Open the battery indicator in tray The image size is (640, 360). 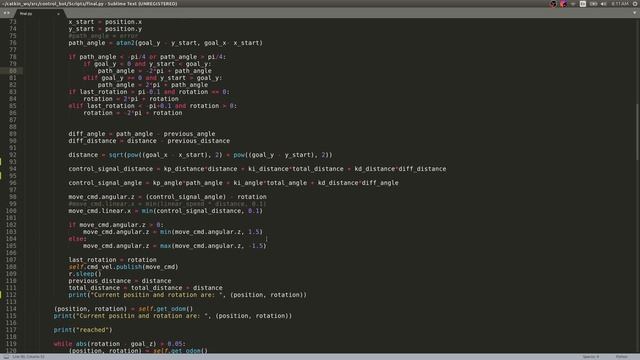[x=593, y=4]
